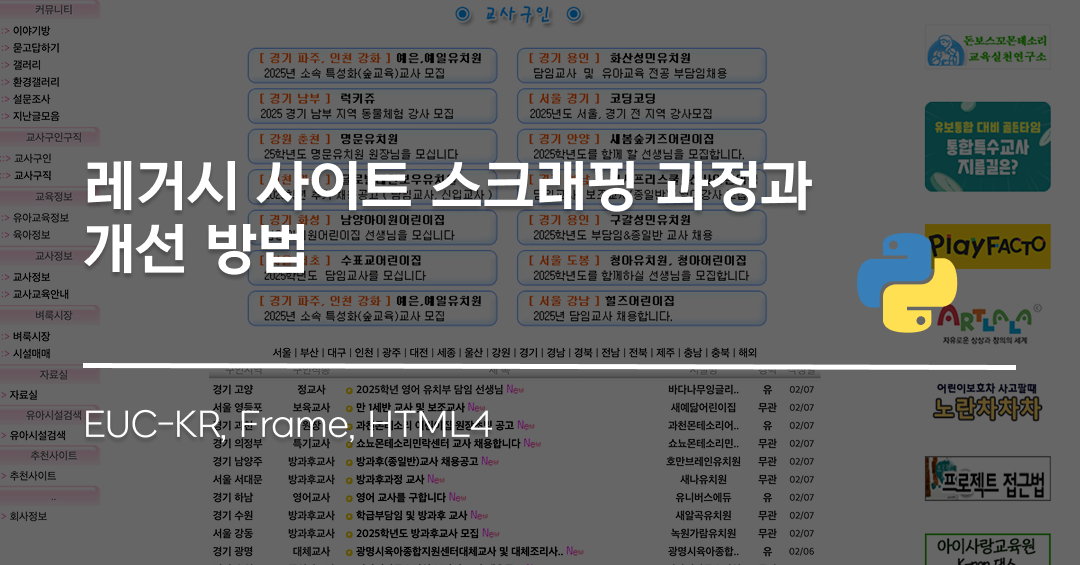Open the 유아시설검색 sidebar link
The height and width of the screenshot is (565, 1080).
click(x=37, y=435)
